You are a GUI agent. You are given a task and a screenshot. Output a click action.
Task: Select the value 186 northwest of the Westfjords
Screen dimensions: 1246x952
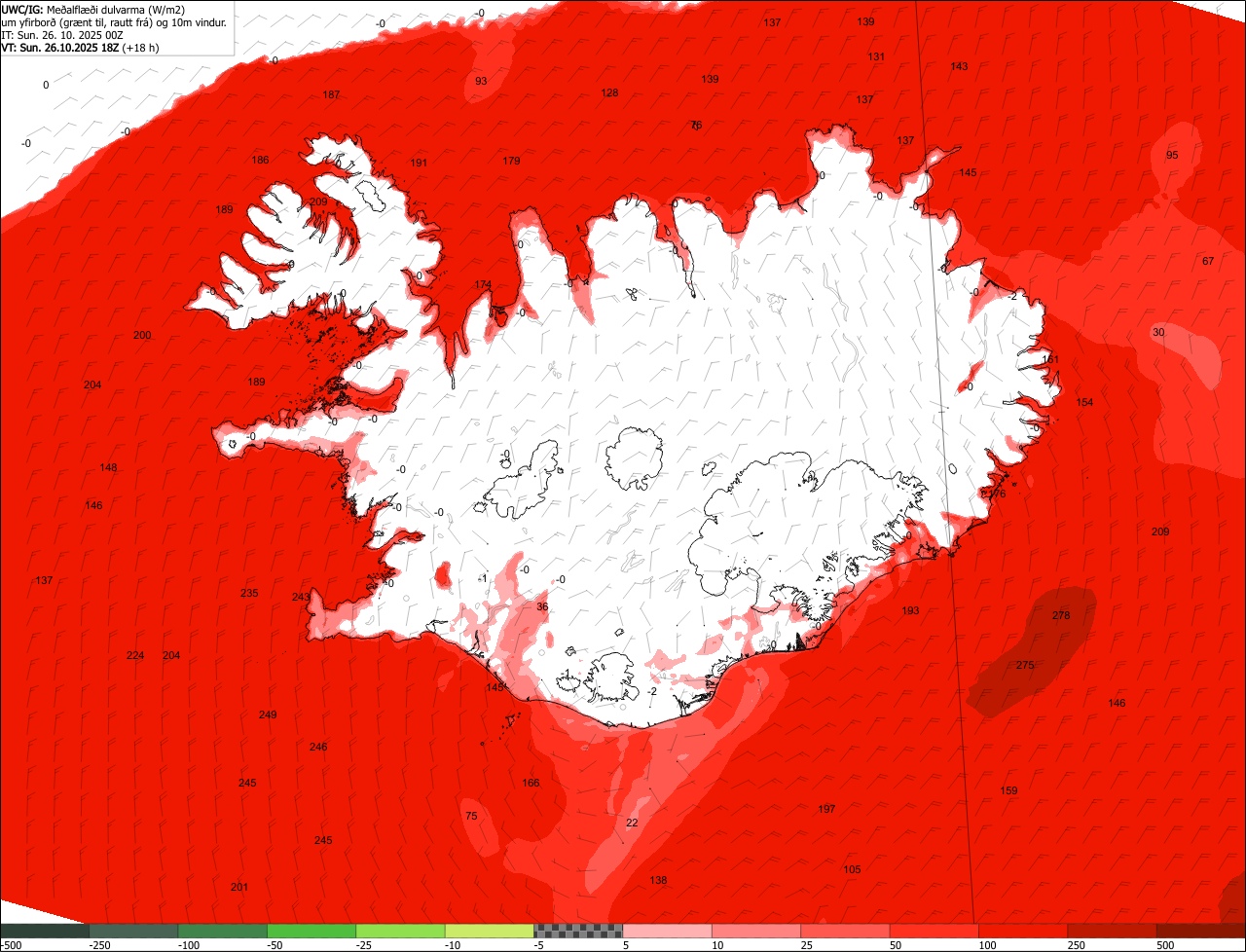pyautogui.click(x=260, y=160)
